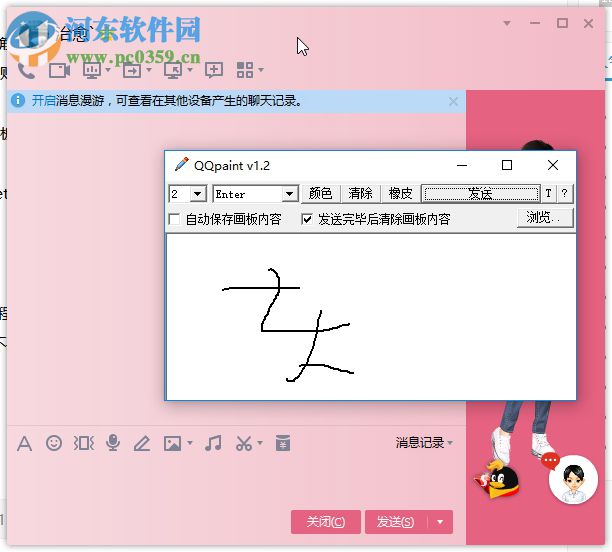The width and height of the screenshot is (612, 552).
Task: Open font settings with the A icon
Action: (x=24, y=444)
